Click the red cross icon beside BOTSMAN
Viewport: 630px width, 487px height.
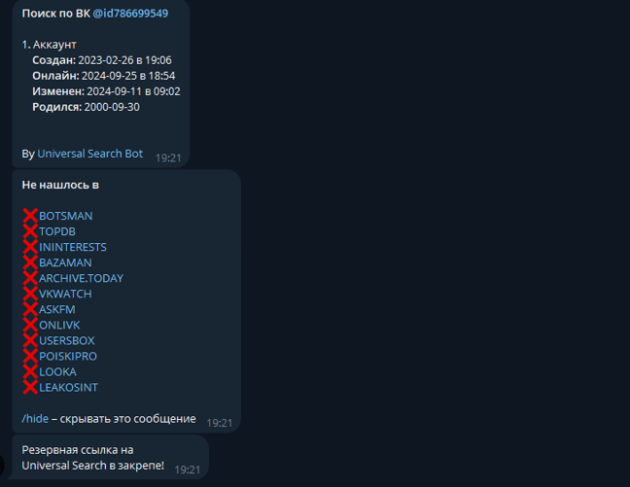coord(30,216)
